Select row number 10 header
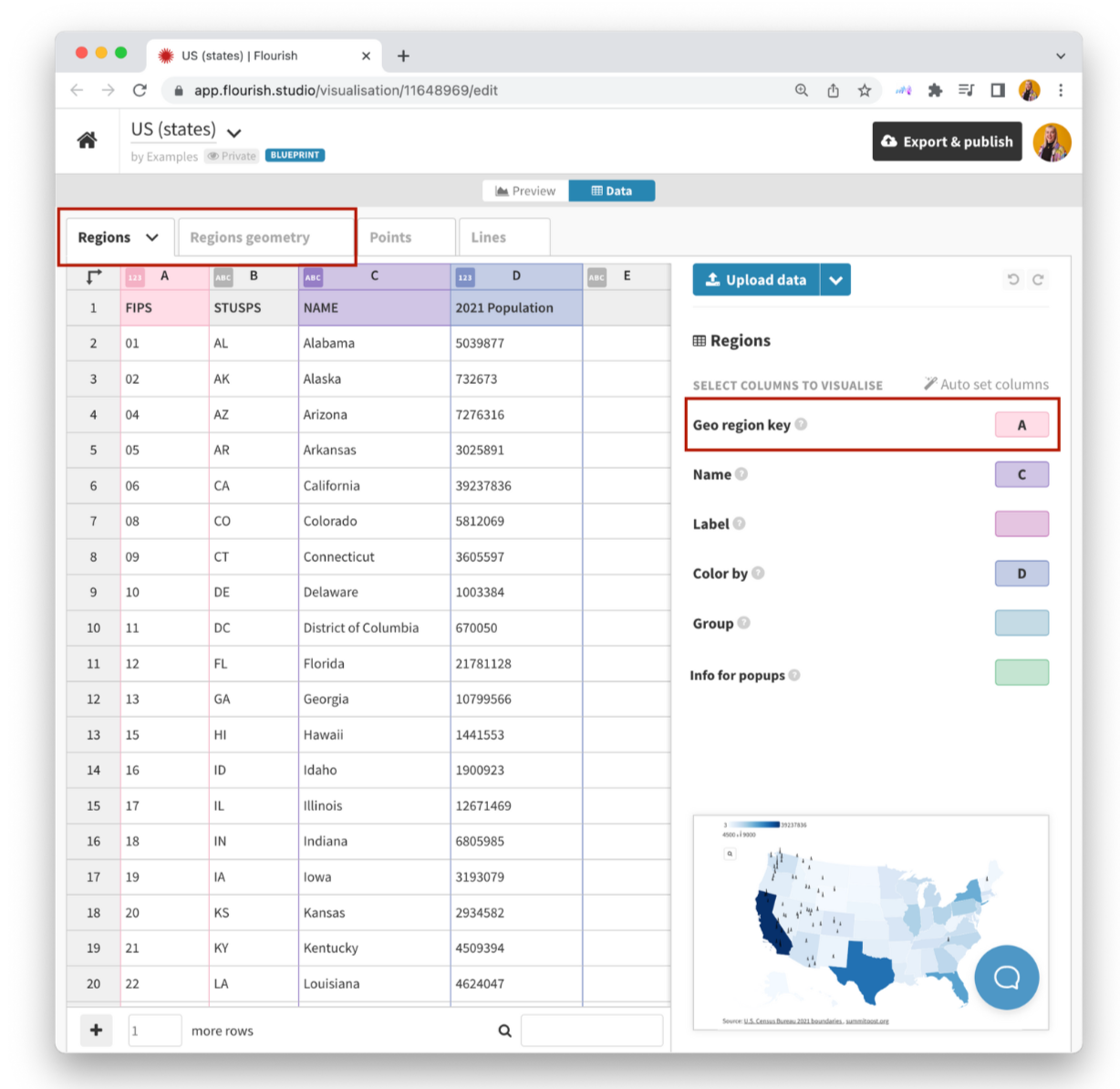 pos(93,627)
